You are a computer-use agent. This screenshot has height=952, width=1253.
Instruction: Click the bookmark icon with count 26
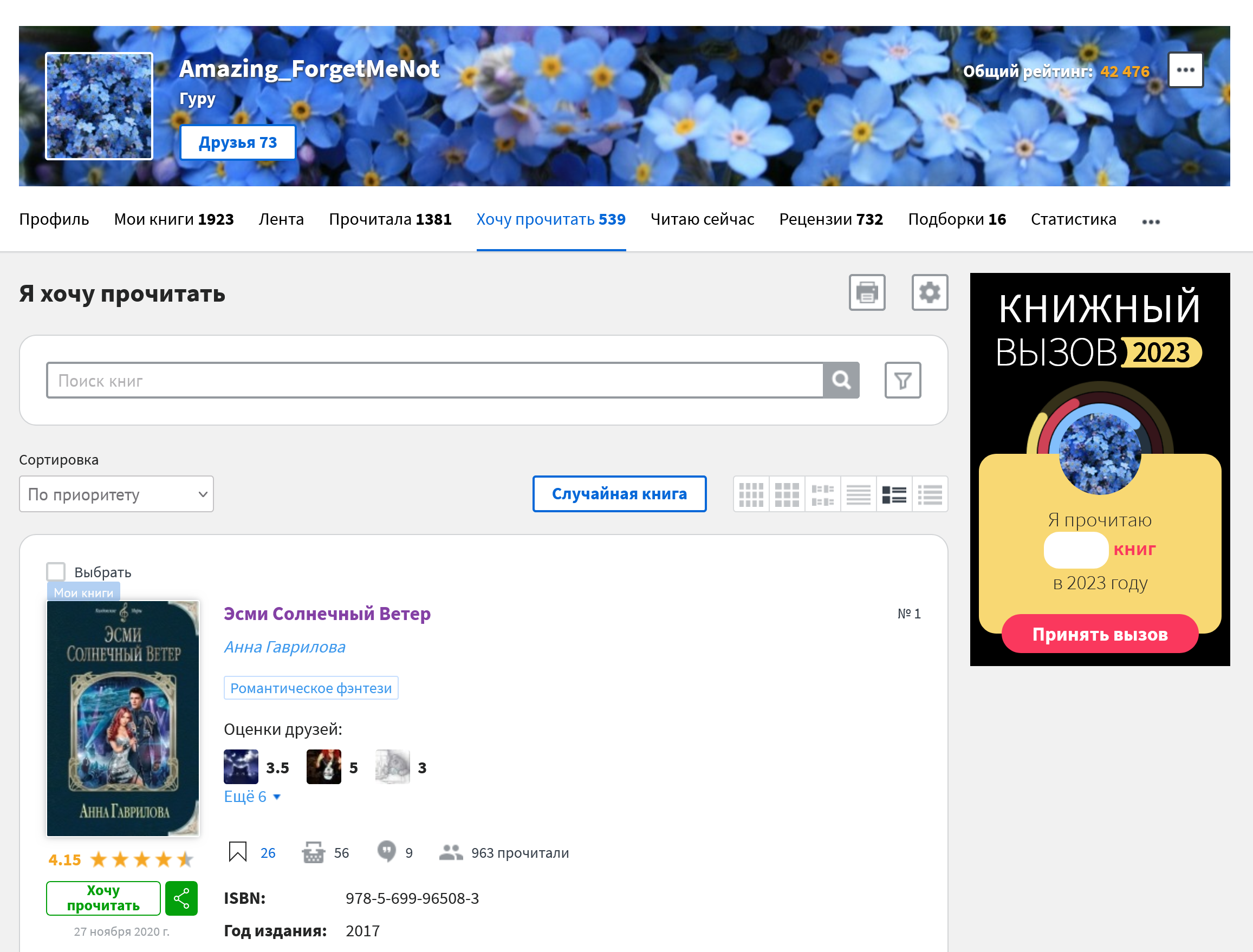click(237, 852)
